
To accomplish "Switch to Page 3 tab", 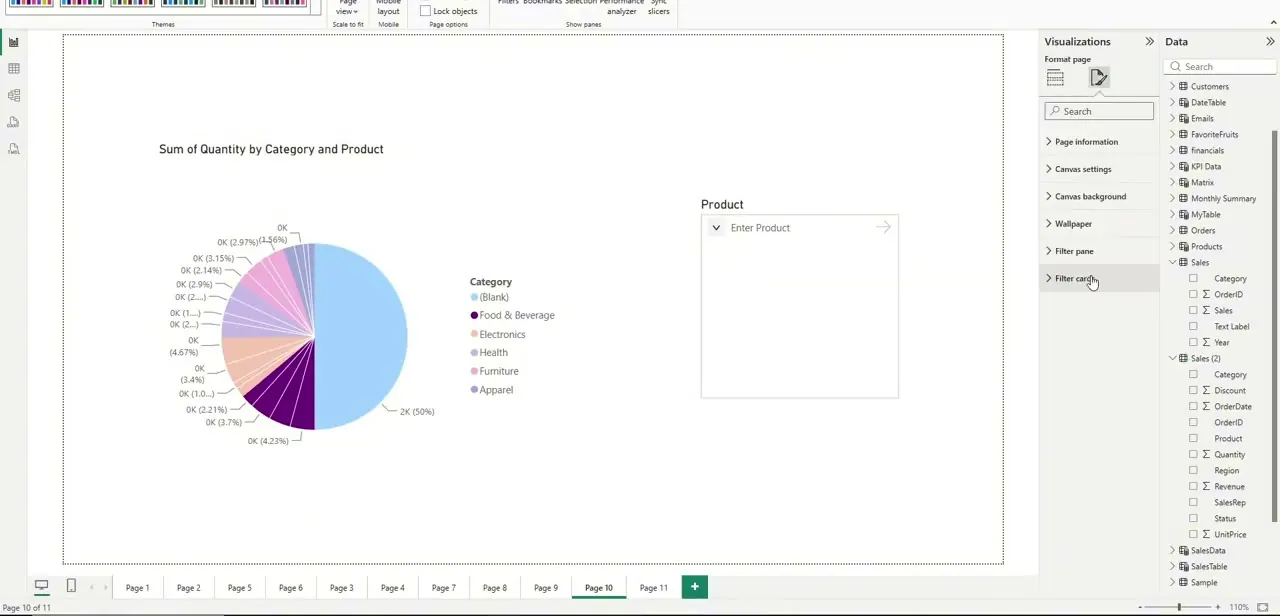I will [341, 588].
